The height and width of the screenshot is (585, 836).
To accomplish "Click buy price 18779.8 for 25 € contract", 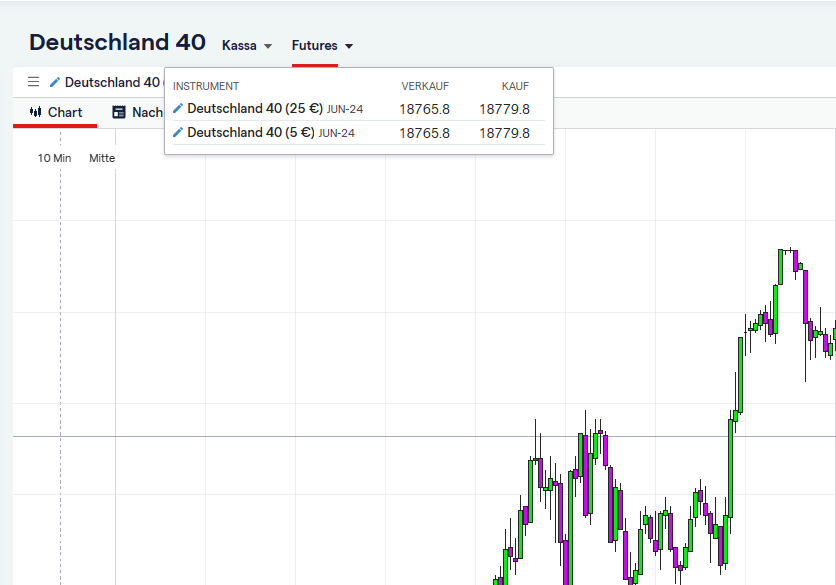I will coord(504,109).
